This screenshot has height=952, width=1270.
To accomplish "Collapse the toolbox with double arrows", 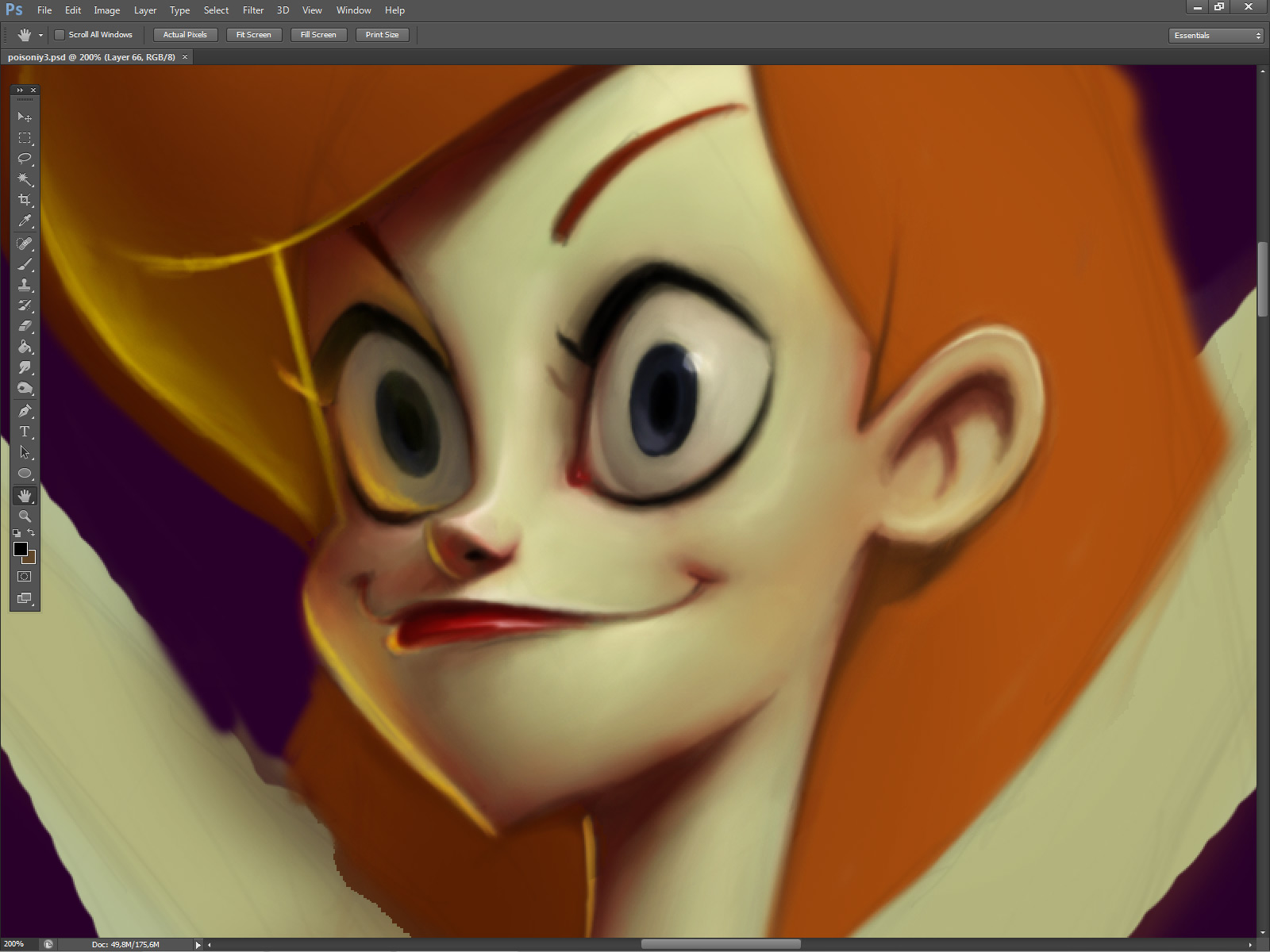I will pyautogui.click(x=20, y=90).
